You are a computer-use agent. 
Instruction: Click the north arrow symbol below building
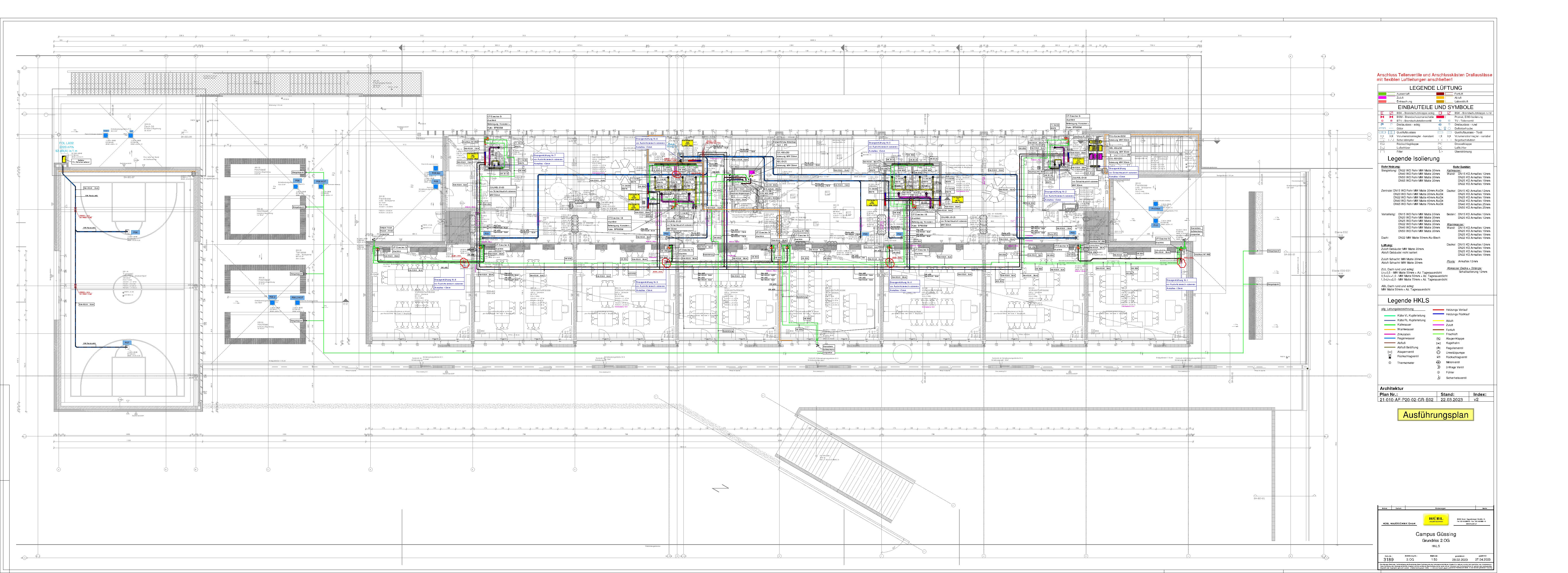pos(721,489)
